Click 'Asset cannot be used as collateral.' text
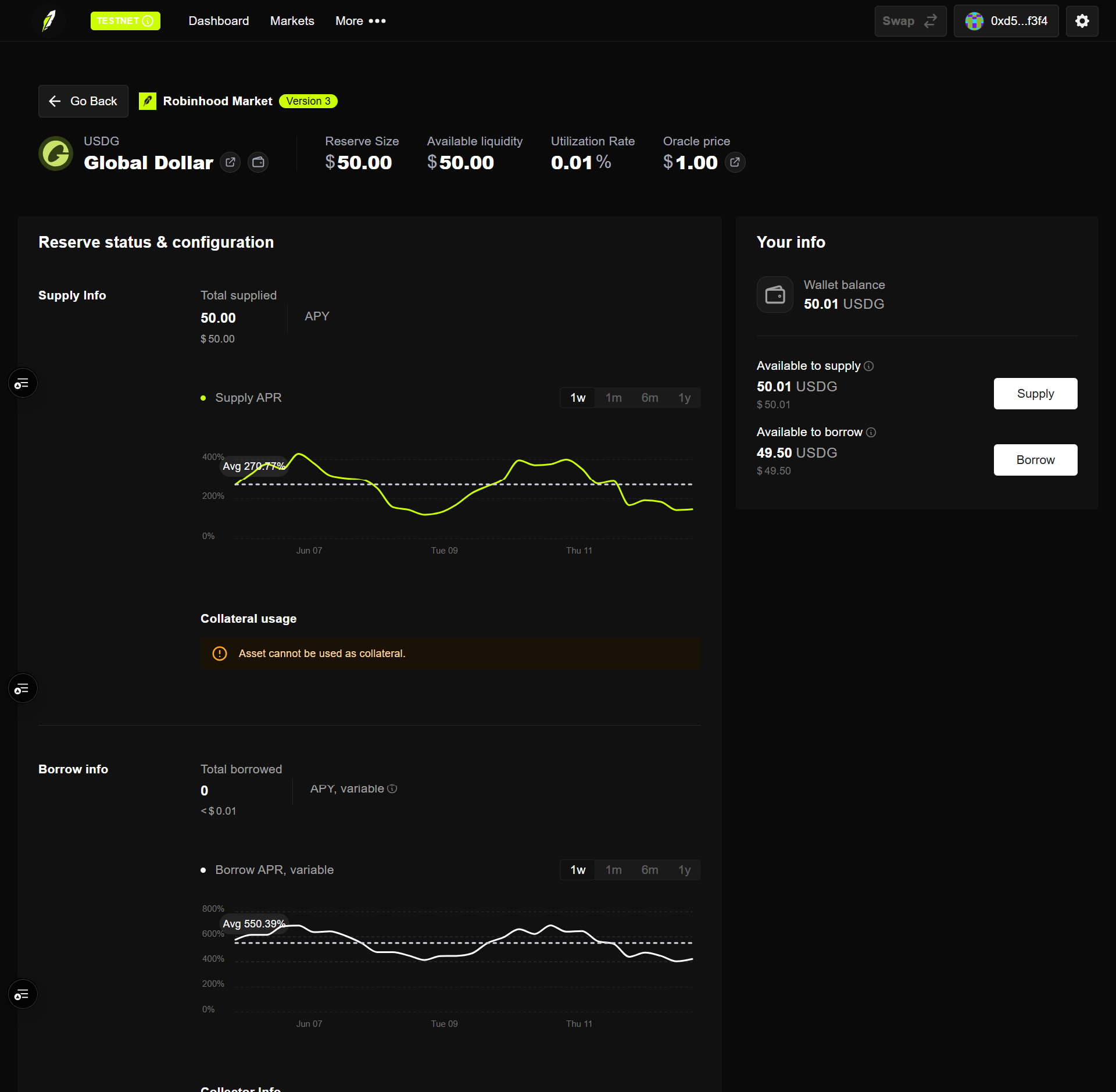 [322, 654]
